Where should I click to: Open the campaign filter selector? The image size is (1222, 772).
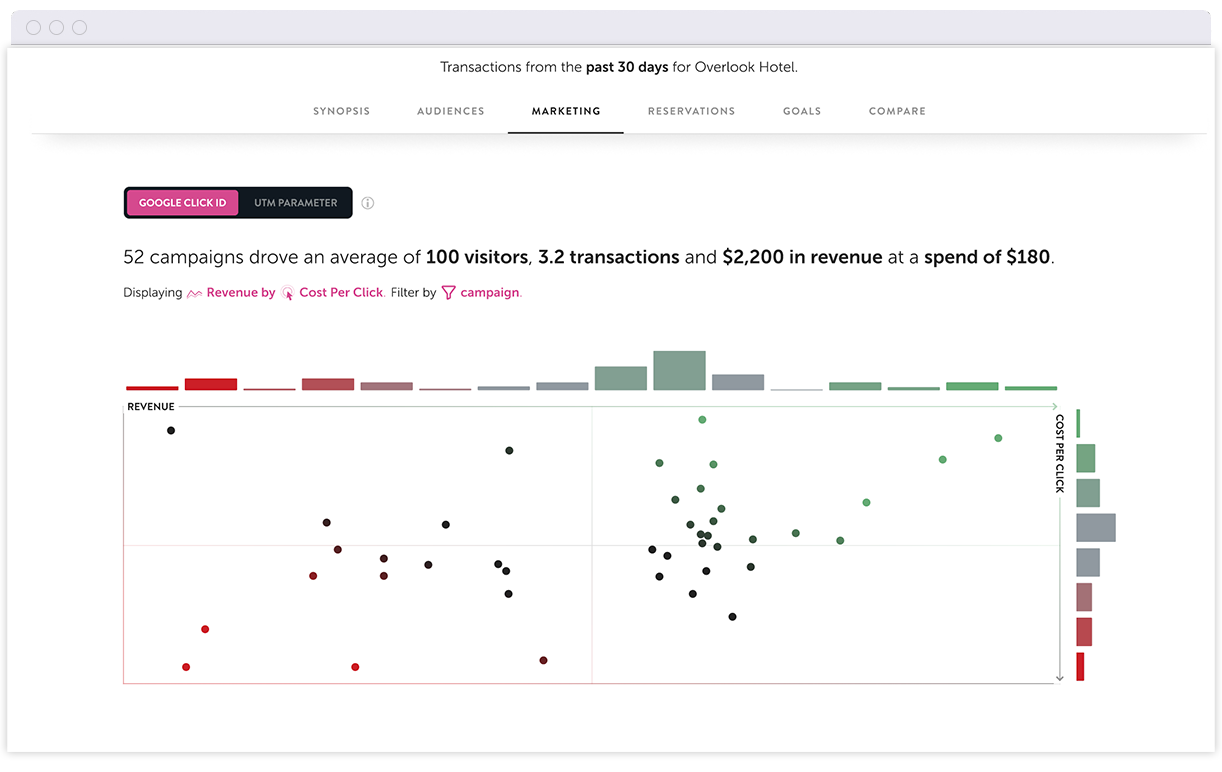pyautogui.click(x=490, y=293)
